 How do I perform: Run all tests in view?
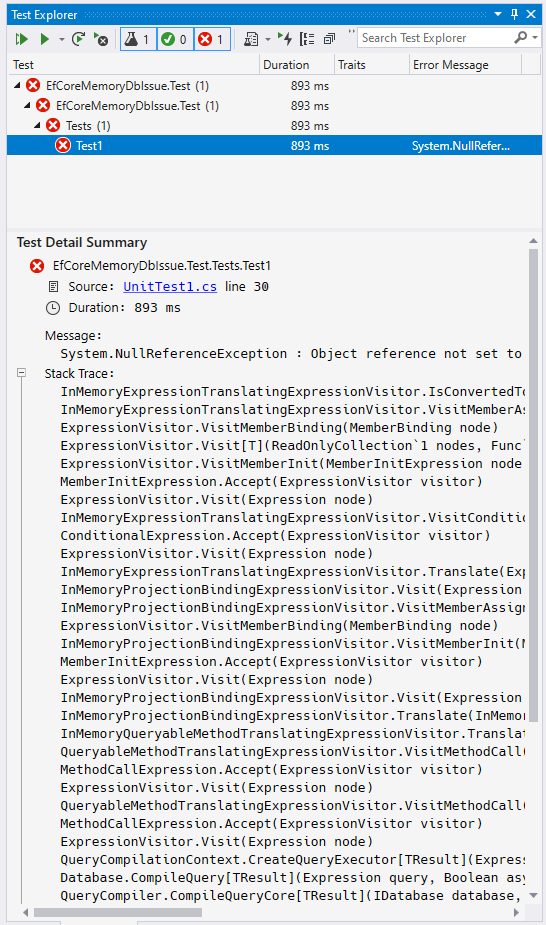pos(22,39)
